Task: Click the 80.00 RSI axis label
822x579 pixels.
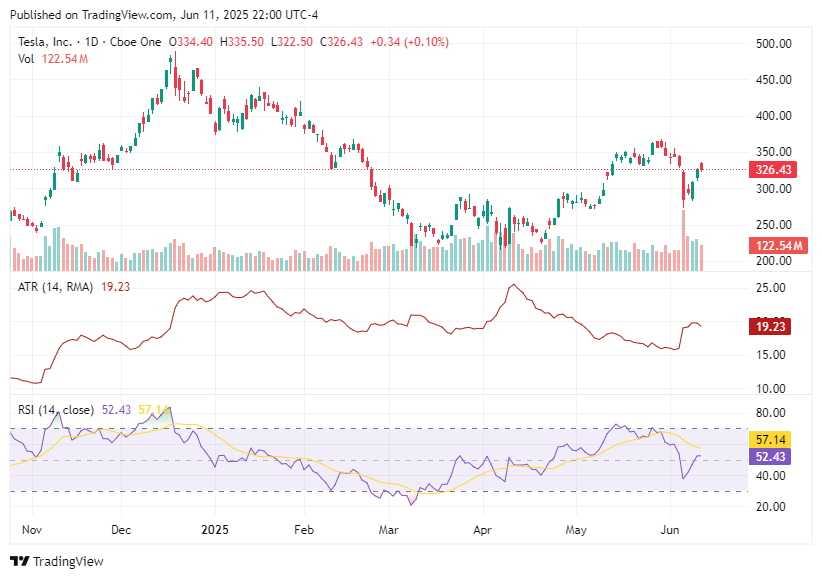Action: click(x=771, y=413)
